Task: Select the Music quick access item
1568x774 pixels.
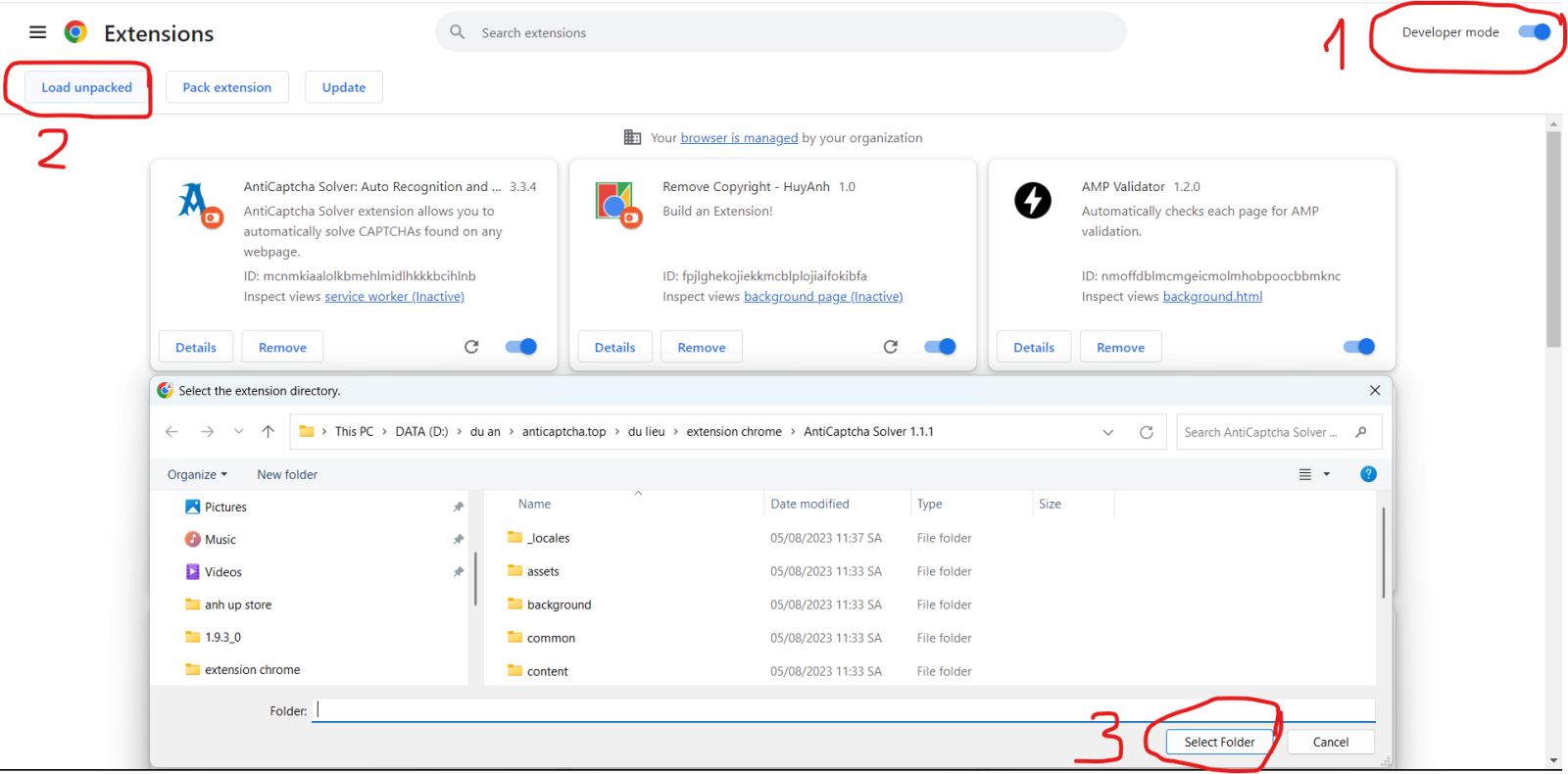Action: (x=211, y=539)
